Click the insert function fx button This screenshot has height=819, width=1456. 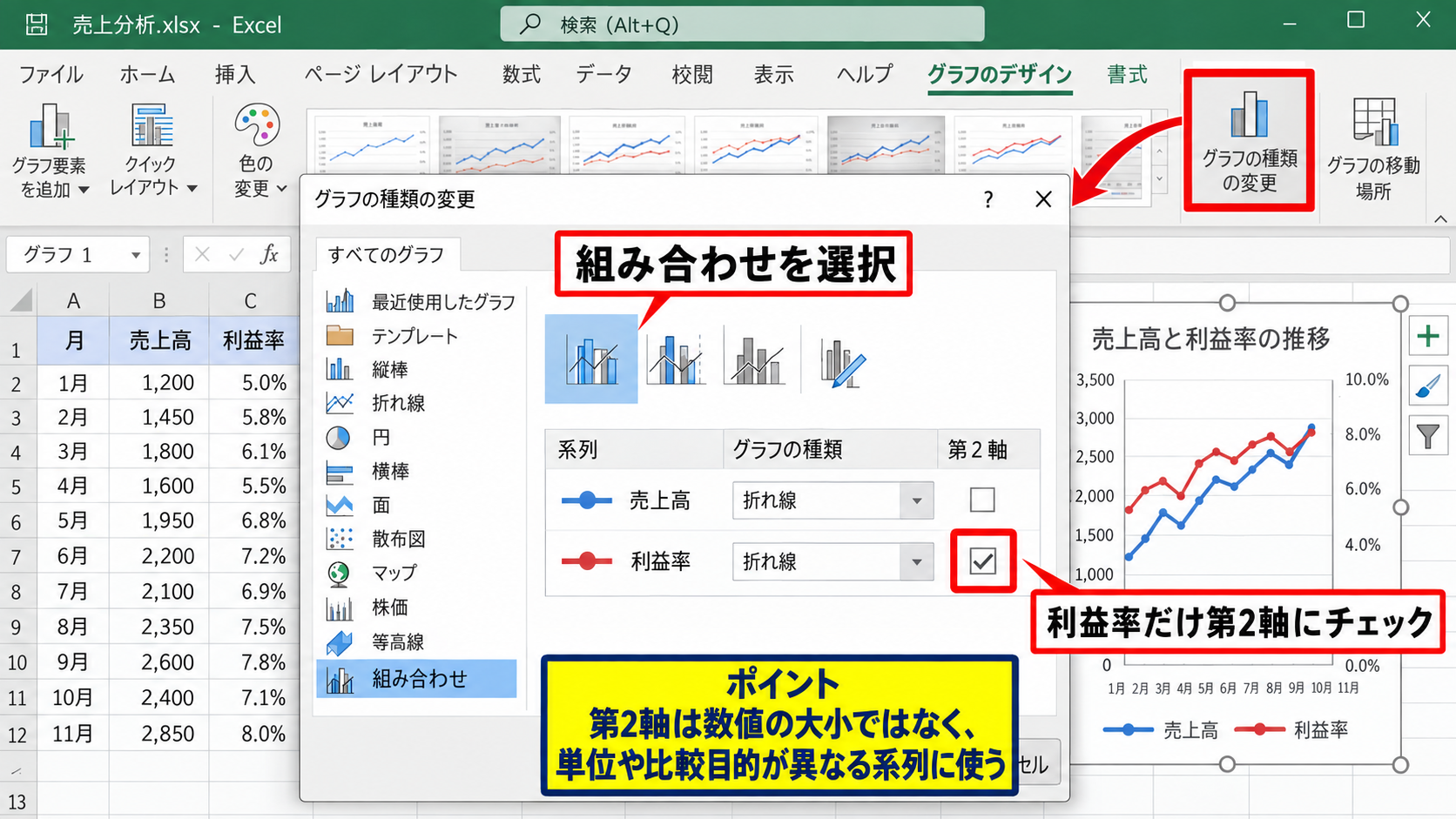[269, 254]
